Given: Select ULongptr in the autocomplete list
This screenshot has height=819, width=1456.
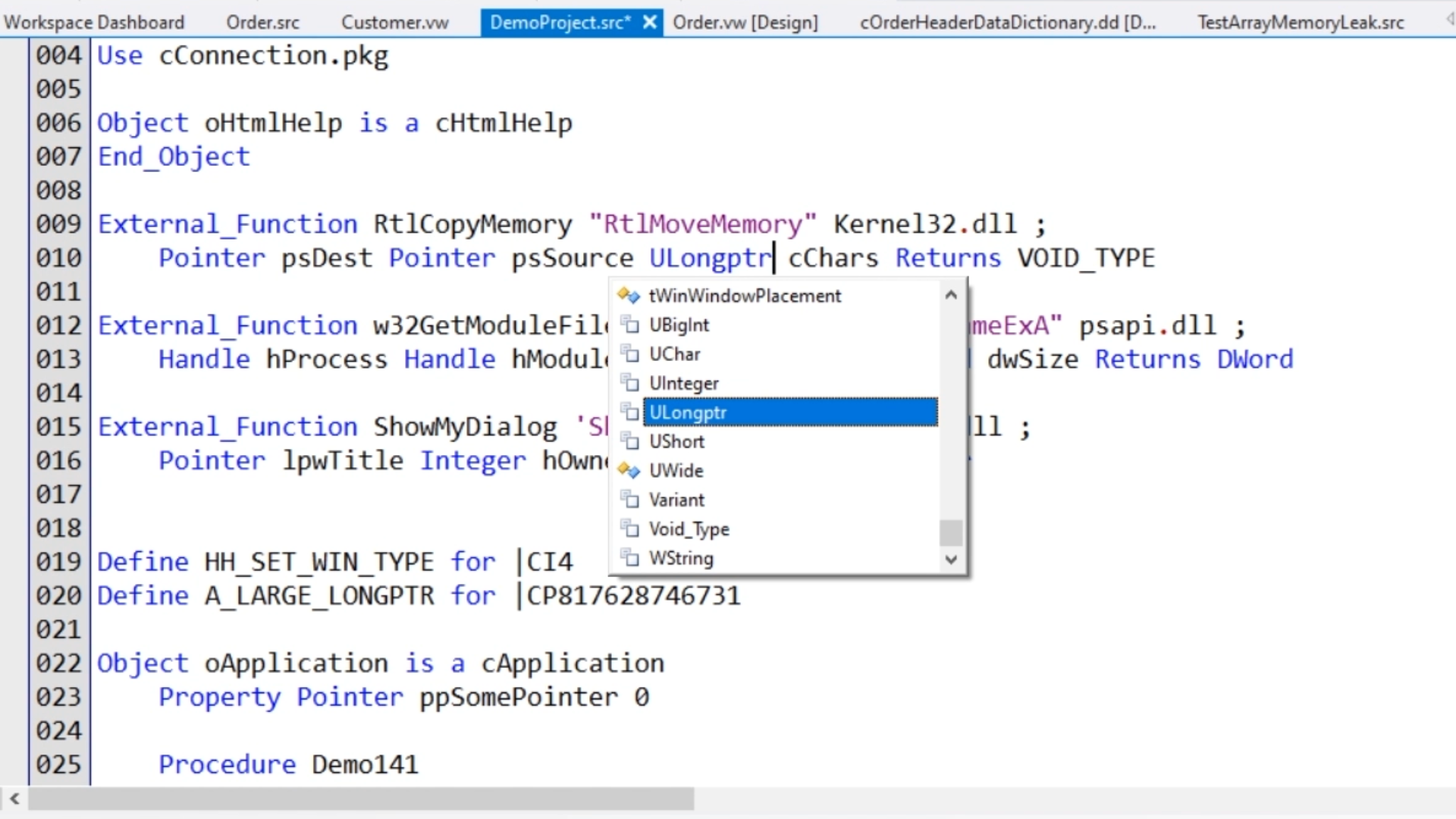Looking at the screenshot, I should [x=789, y=413].
